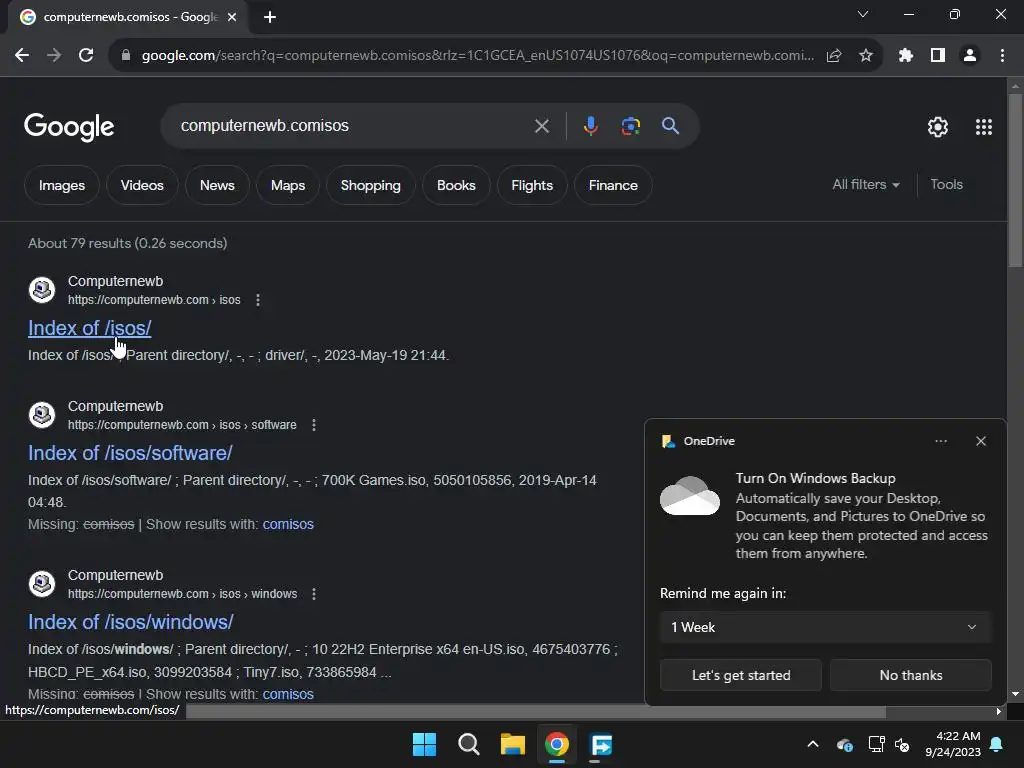The width and height of the screenshot is (1024, 768).
Task: Open more options for the /isos result
Action: tap(258, 300)
